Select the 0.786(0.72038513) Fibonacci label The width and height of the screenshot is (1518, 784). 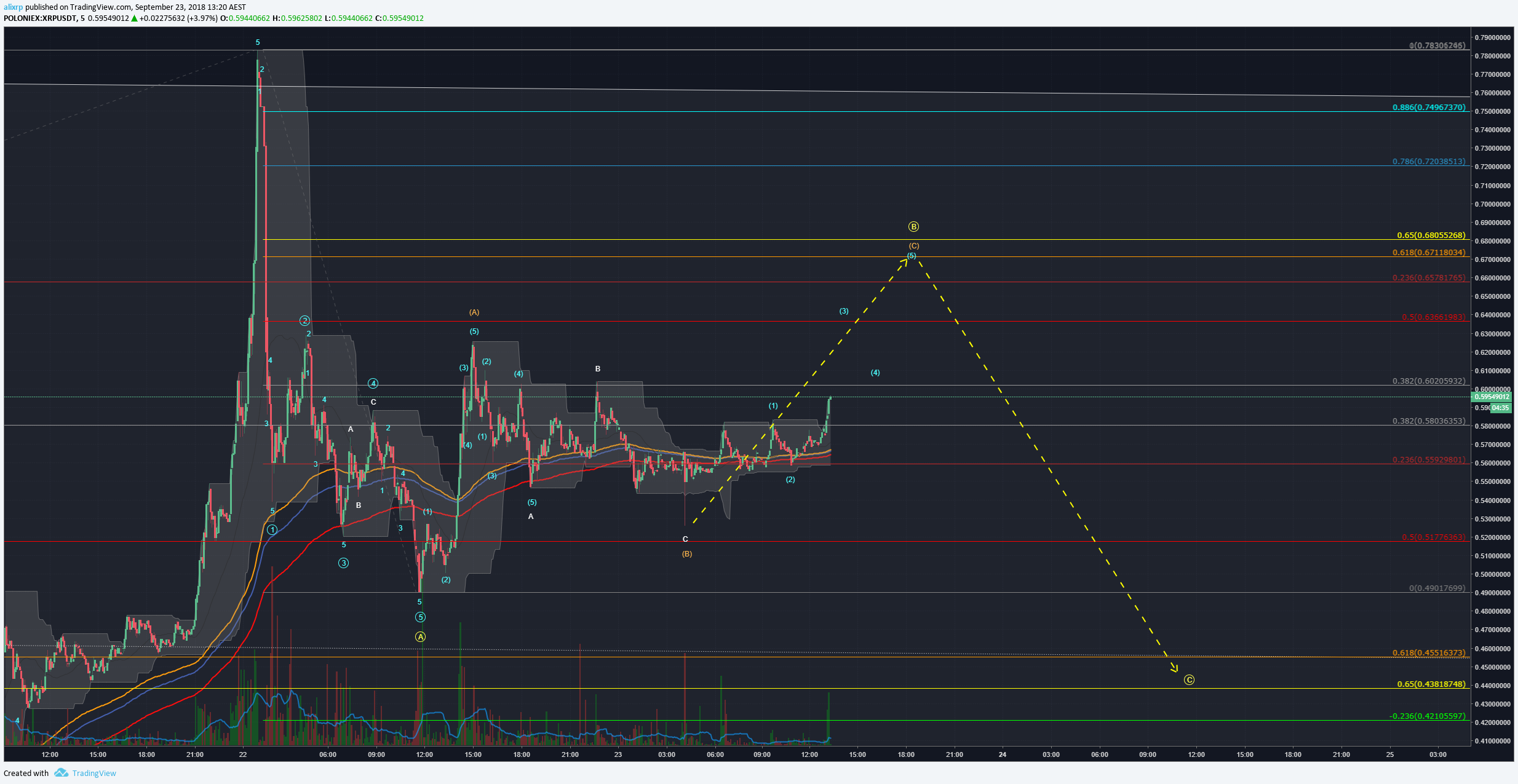pos(1429,161)
